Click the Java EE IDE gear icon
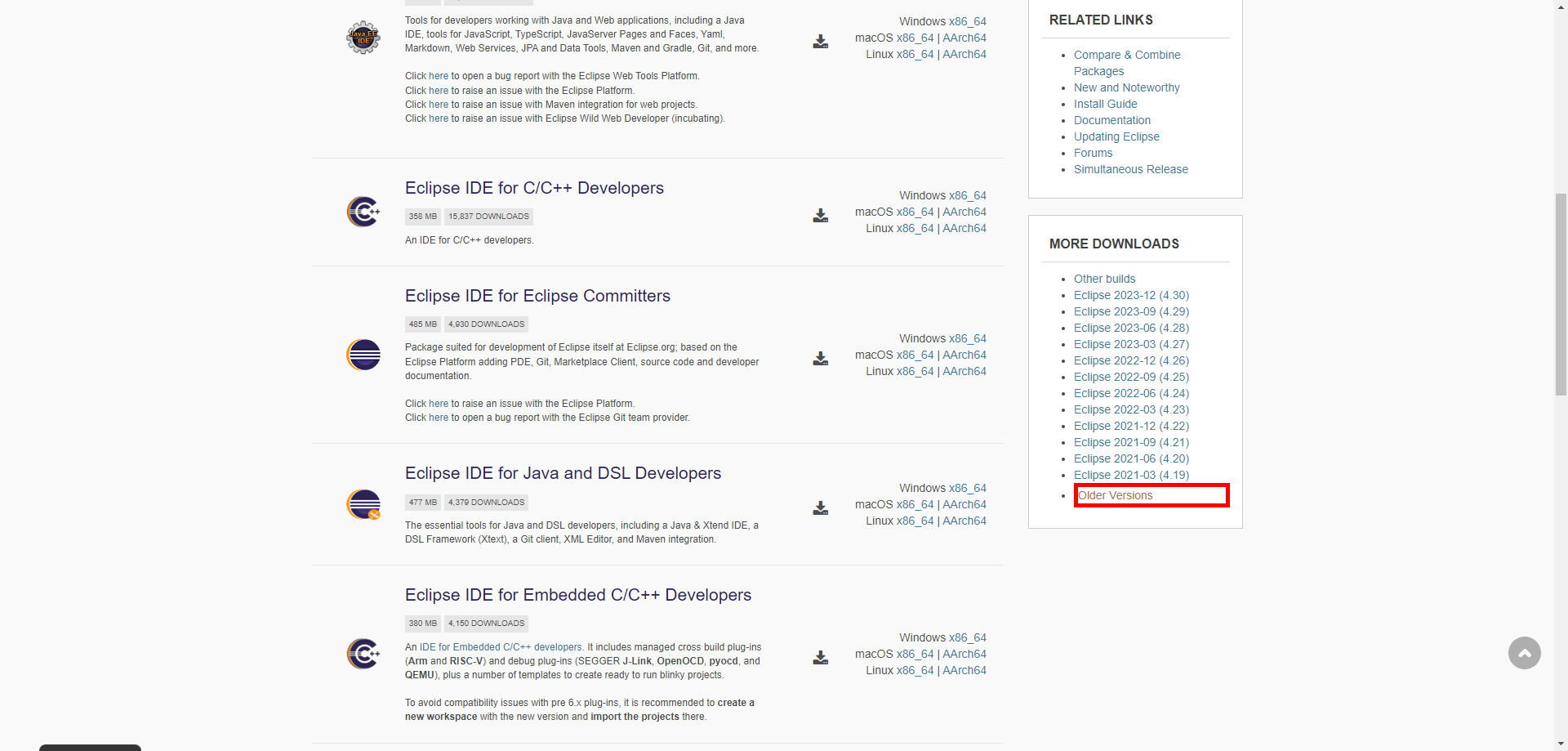 [x=363, y=37]
